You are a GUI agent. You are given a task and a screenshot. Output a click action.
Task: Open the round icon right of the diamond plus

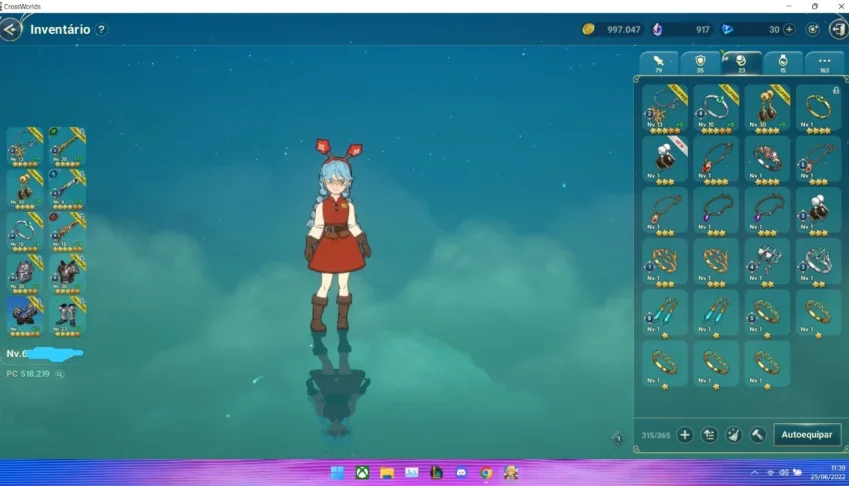813,29
